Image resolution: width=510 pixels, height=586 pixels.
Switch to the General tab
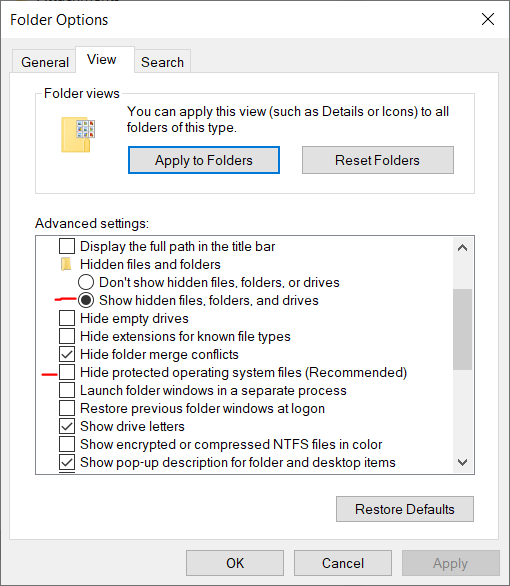pos(44,62)
